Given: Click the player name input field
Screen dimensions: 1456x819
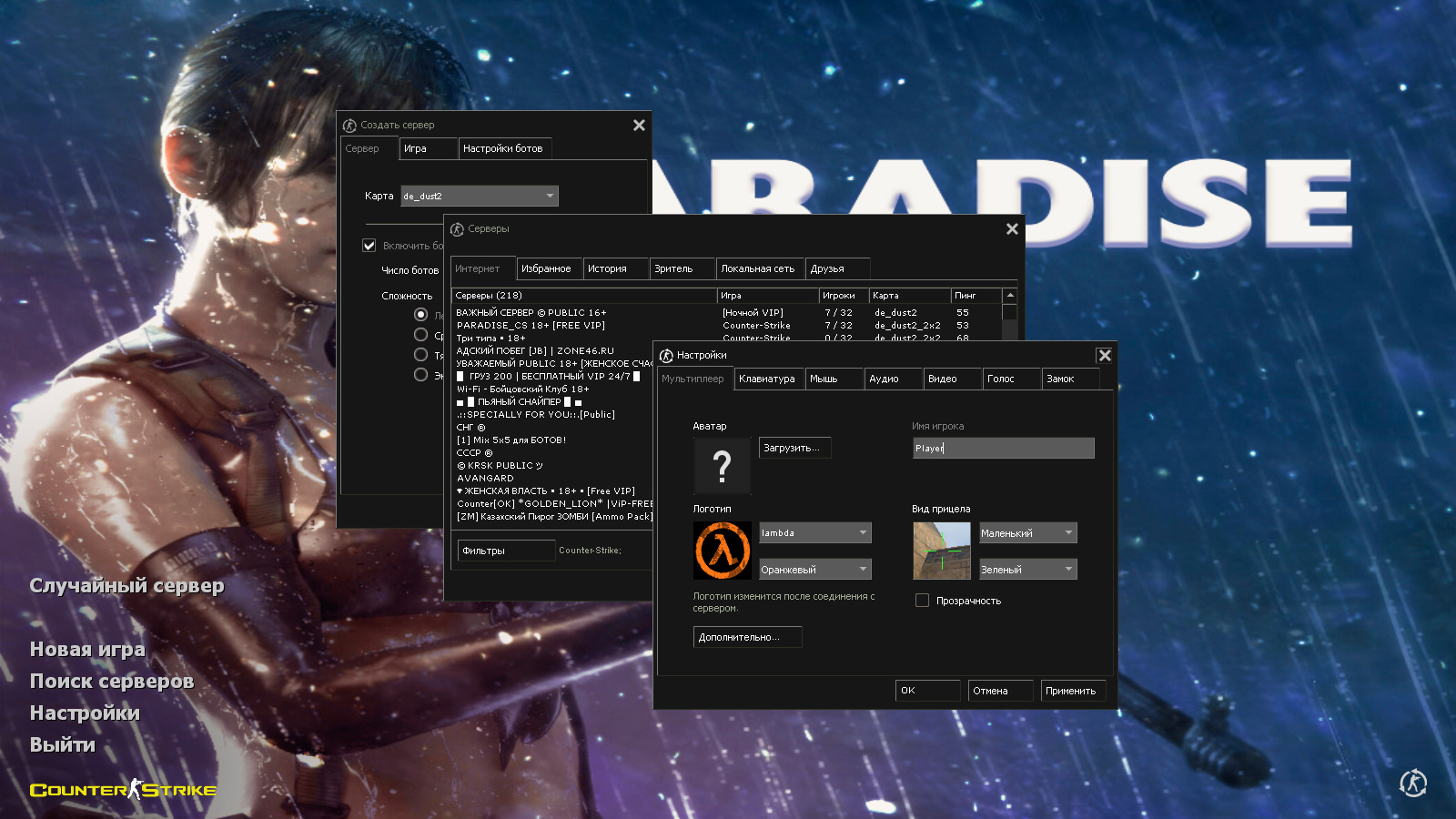Looking at the screenshot, I should [1003, 448].
